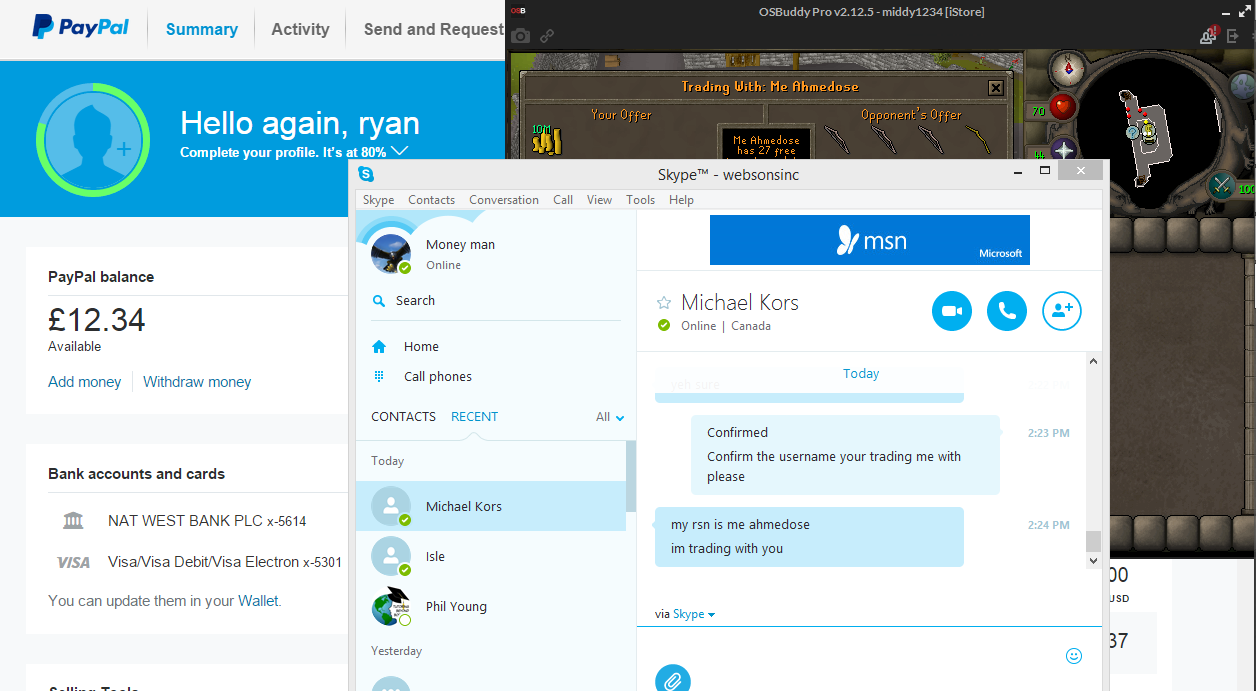Viewport: 1256px width, 691px height.
Task: Add people to Michael Kors conversation
Action: 1062,311
